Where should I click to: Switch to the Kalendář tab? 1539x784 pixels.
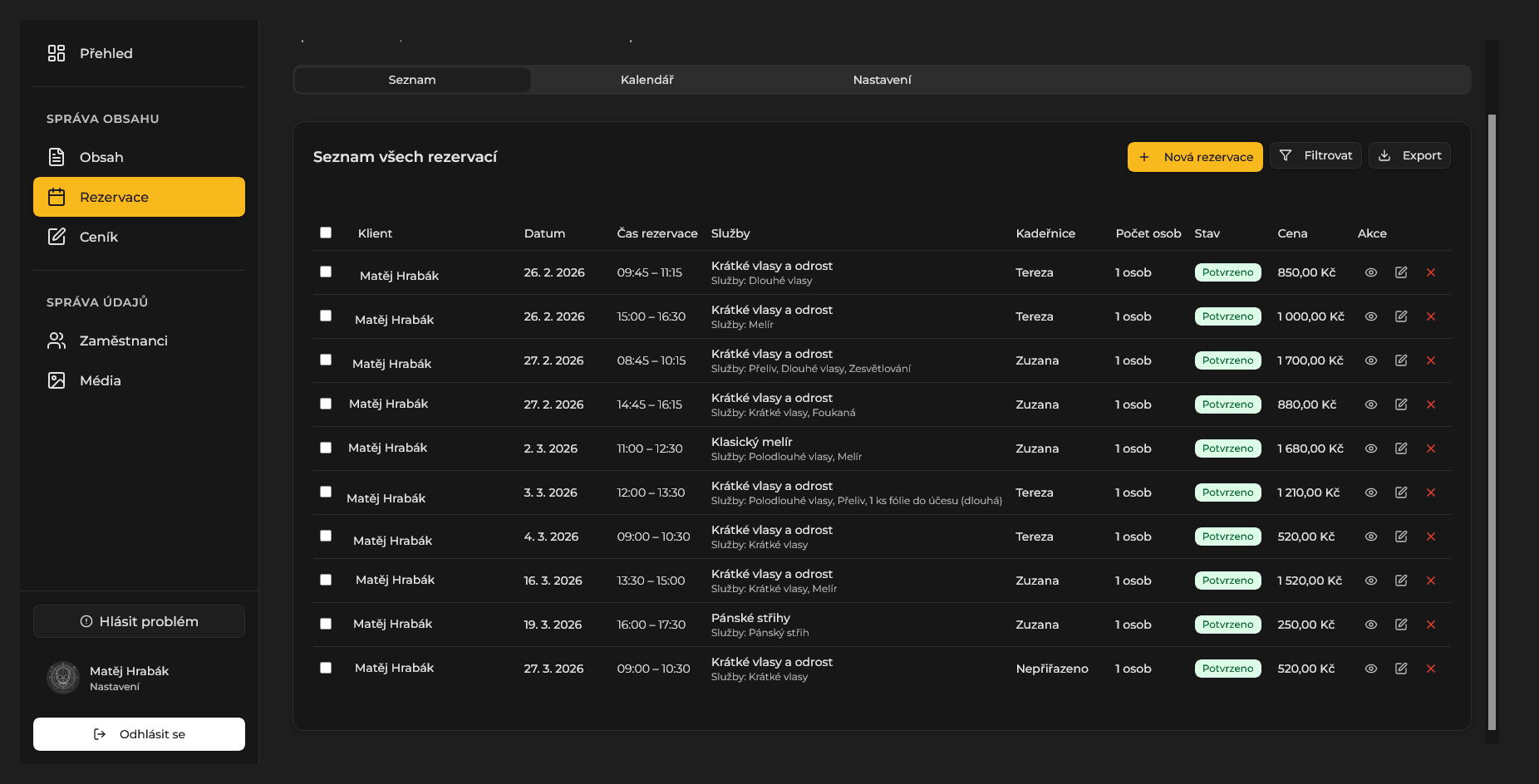pos(647,80)
